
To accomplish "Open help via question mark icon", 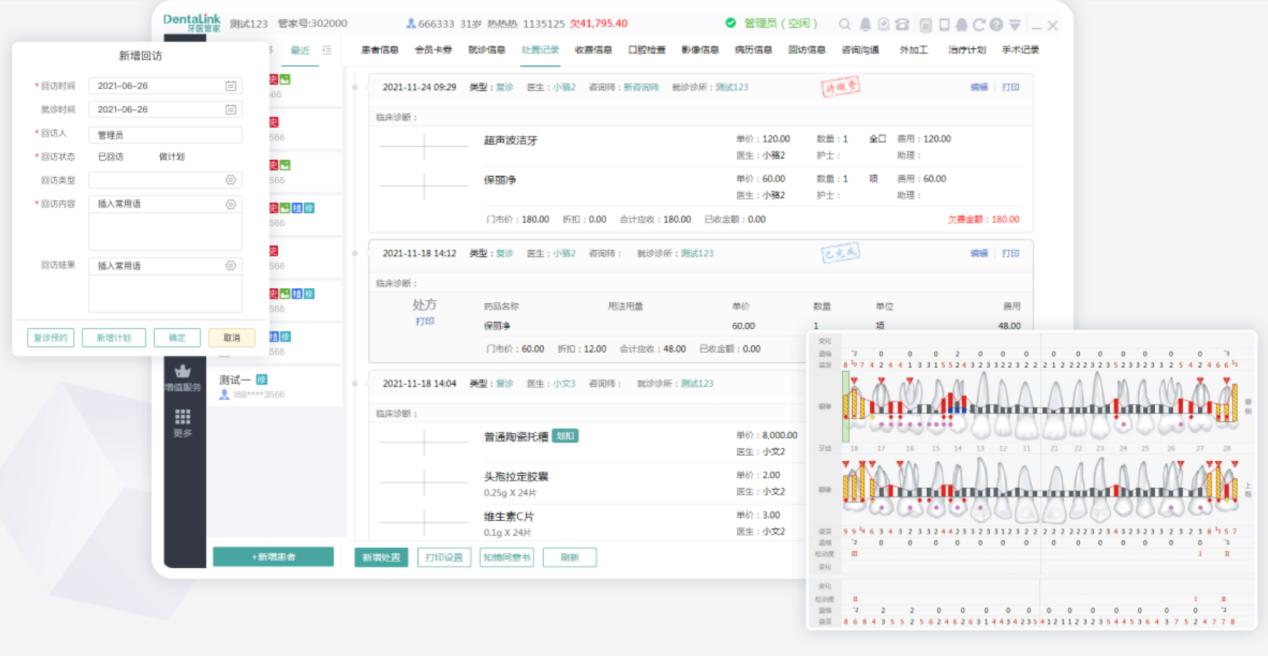I will click(997, 24).
